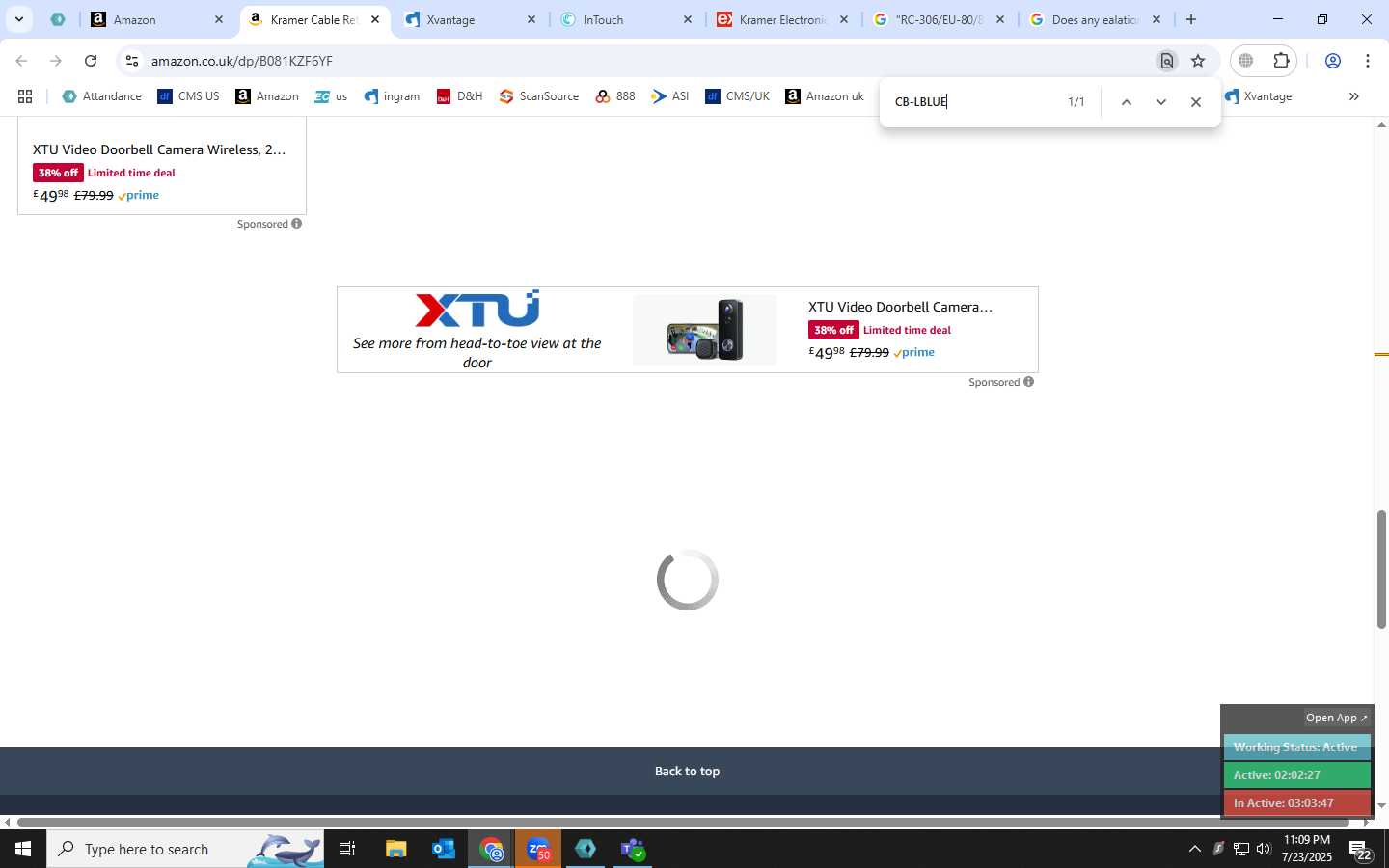Screen dimensions: 1389x868
Task: Click the vertical page scrollbar thumb
Action: point(1381,569)
